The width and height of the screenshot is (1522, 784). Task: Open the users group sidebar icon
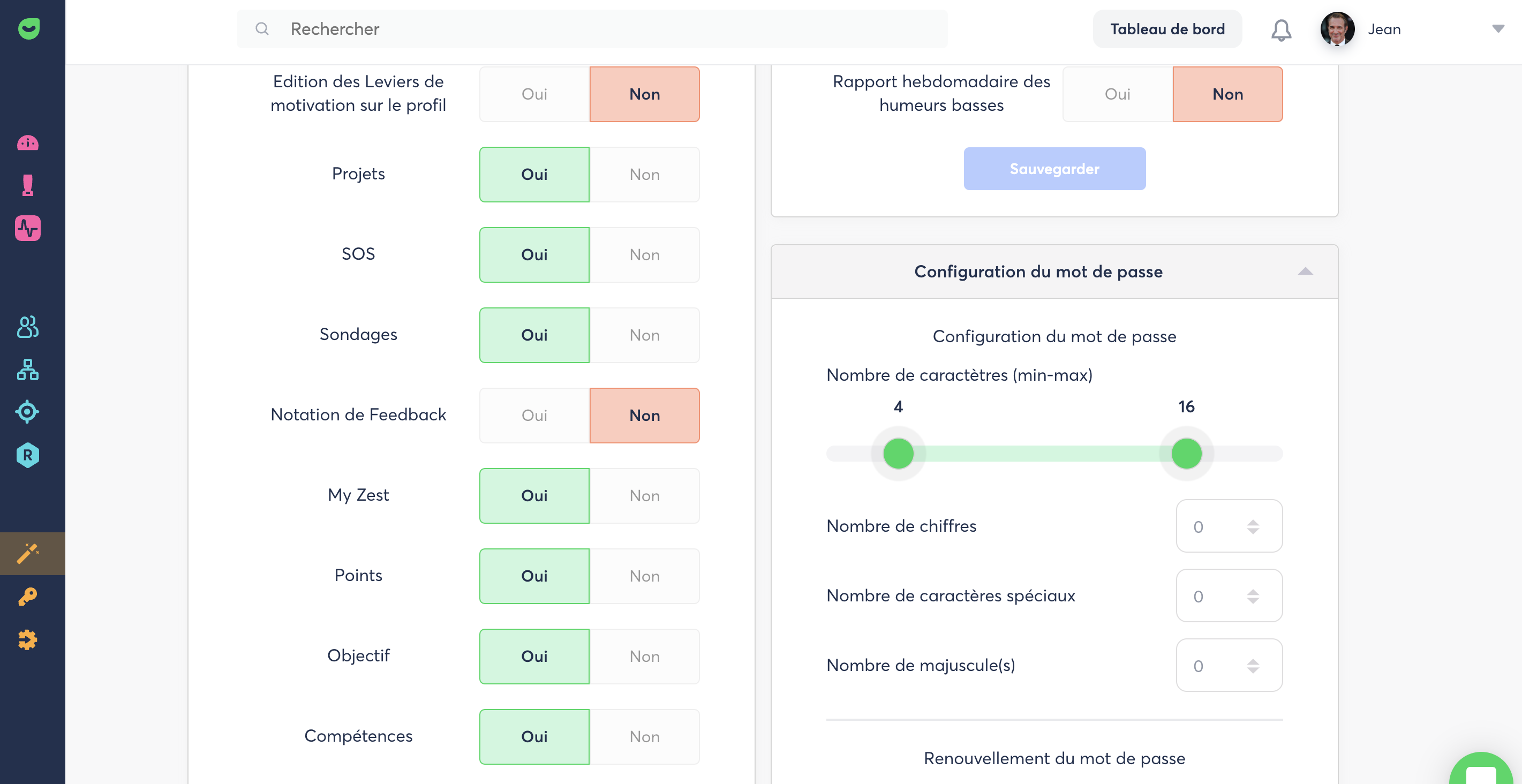click(28, 327)
